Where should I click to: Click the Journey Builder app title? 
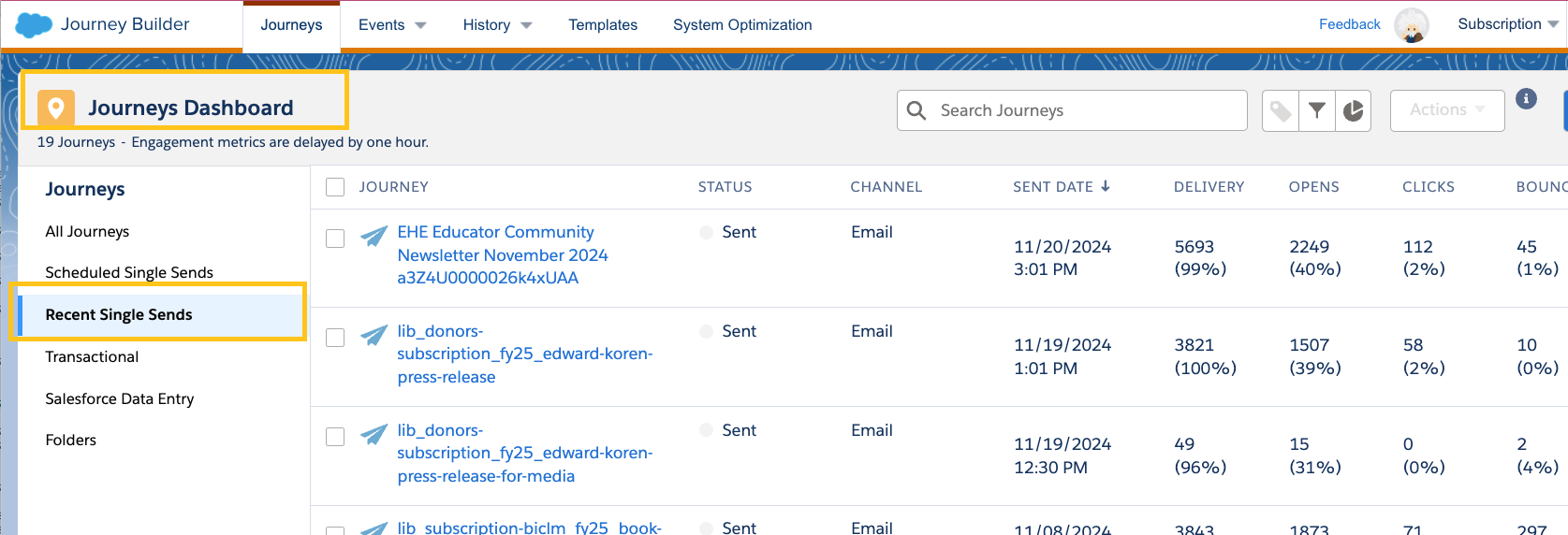[x=125, y=24]
